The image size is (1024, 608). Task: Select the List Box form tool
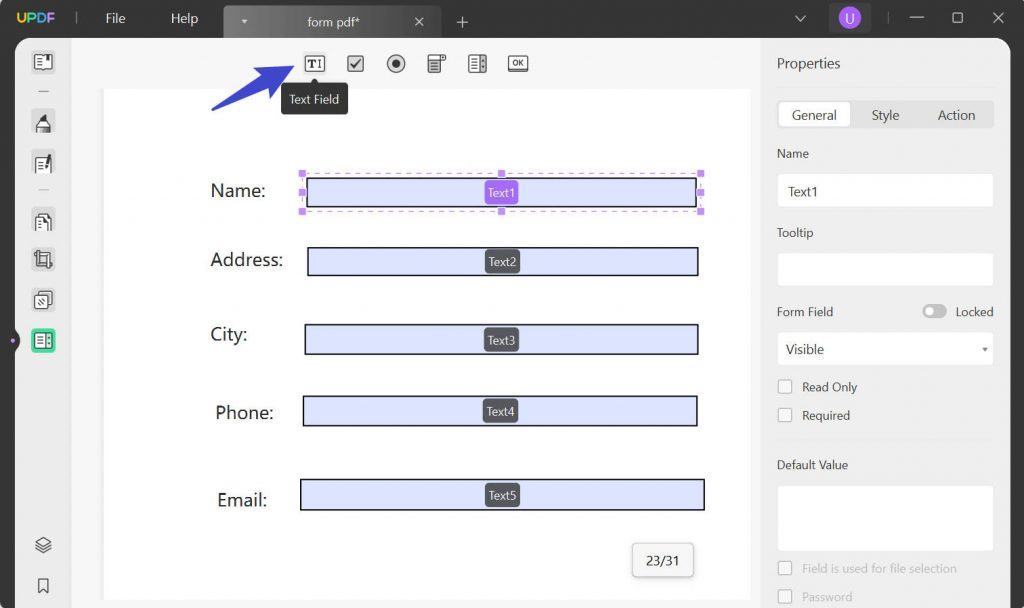point(477,63)
